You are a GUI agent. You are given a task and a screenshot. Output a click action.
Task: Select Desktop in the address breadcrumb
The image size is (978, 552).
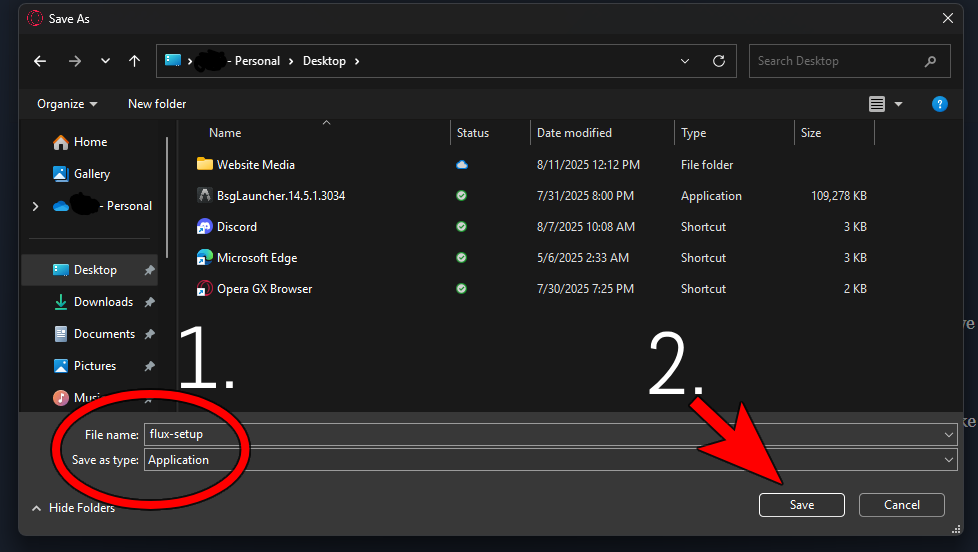pos(324,61)
